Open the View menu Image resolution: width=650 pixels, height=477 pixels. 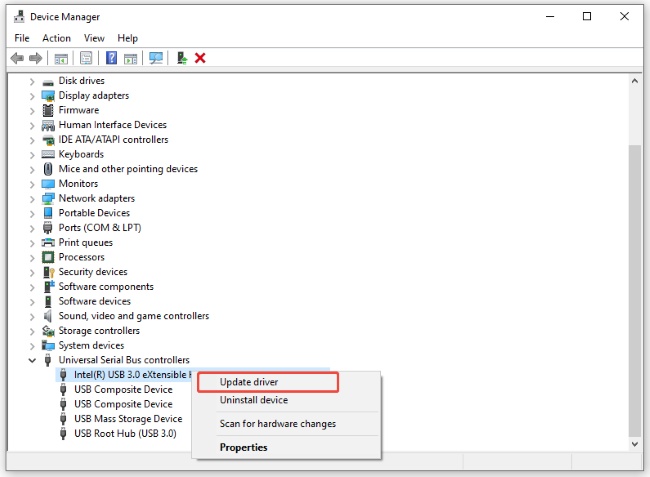[x=94, y=38]
